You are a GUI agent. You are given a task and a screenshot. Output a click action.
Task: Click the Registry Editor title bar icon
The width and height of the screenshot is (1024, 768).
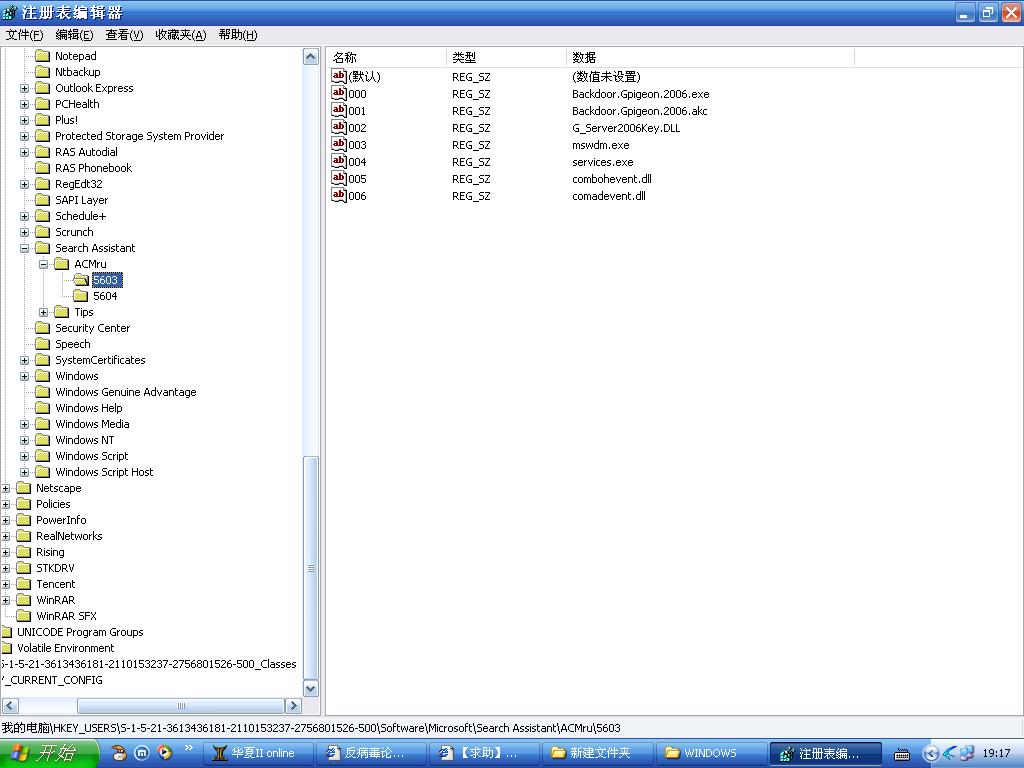10,12
